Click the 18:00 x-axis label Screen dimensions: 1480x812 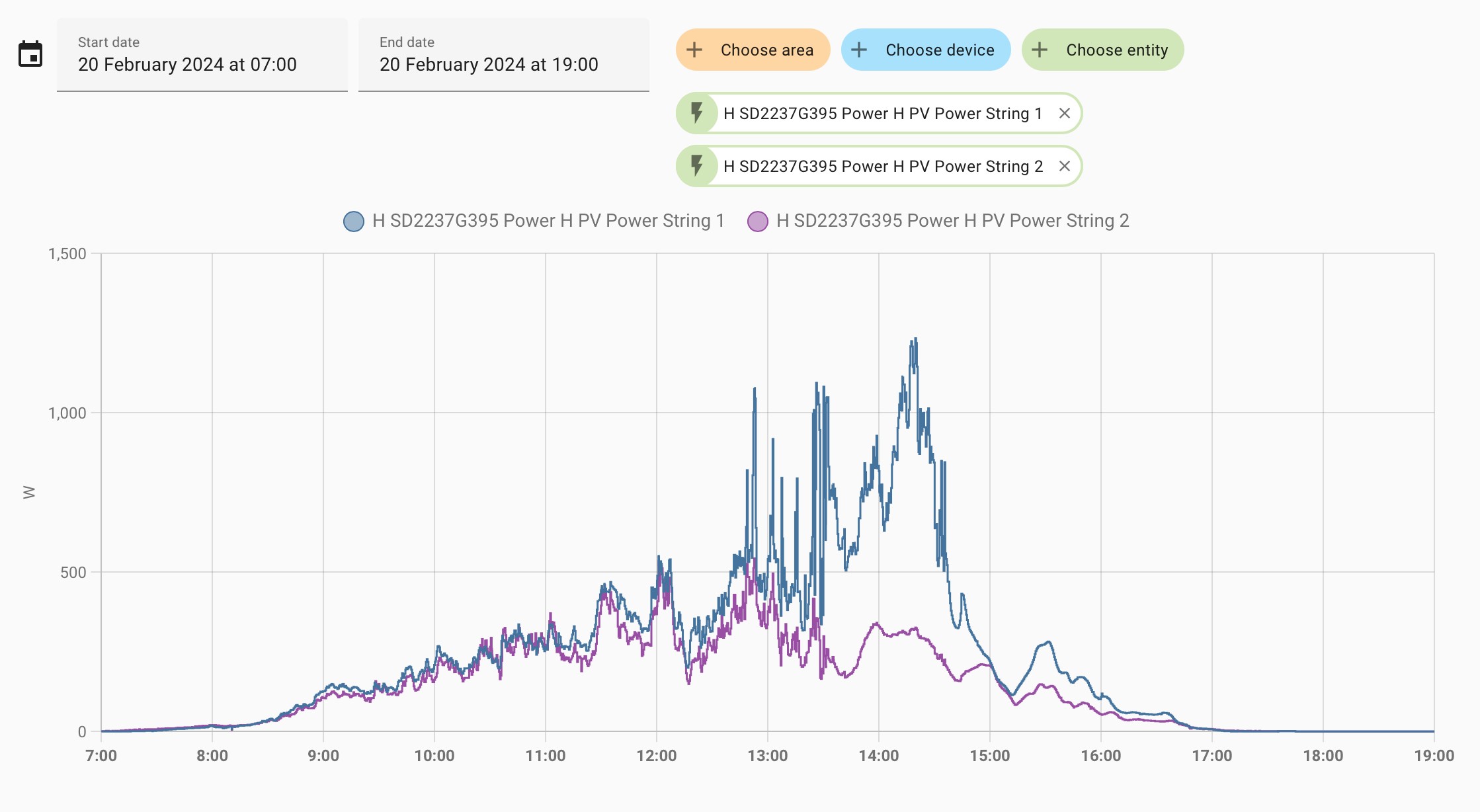tap(1323, 756)
